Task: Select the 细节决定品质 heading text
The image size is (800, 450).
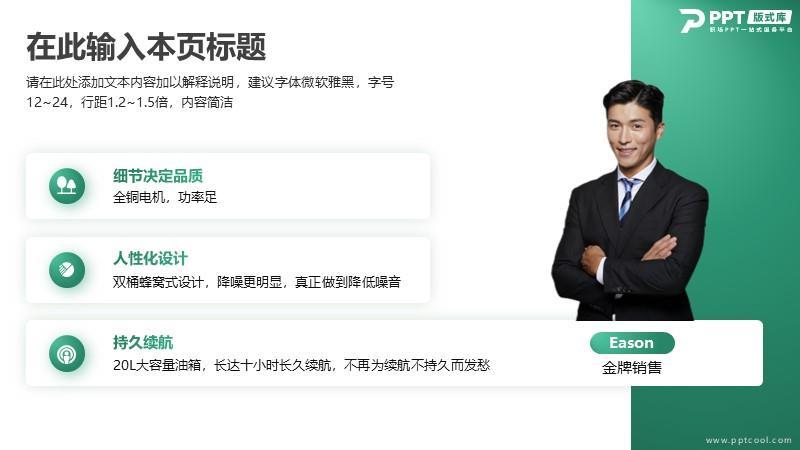Action: point(158,176)
